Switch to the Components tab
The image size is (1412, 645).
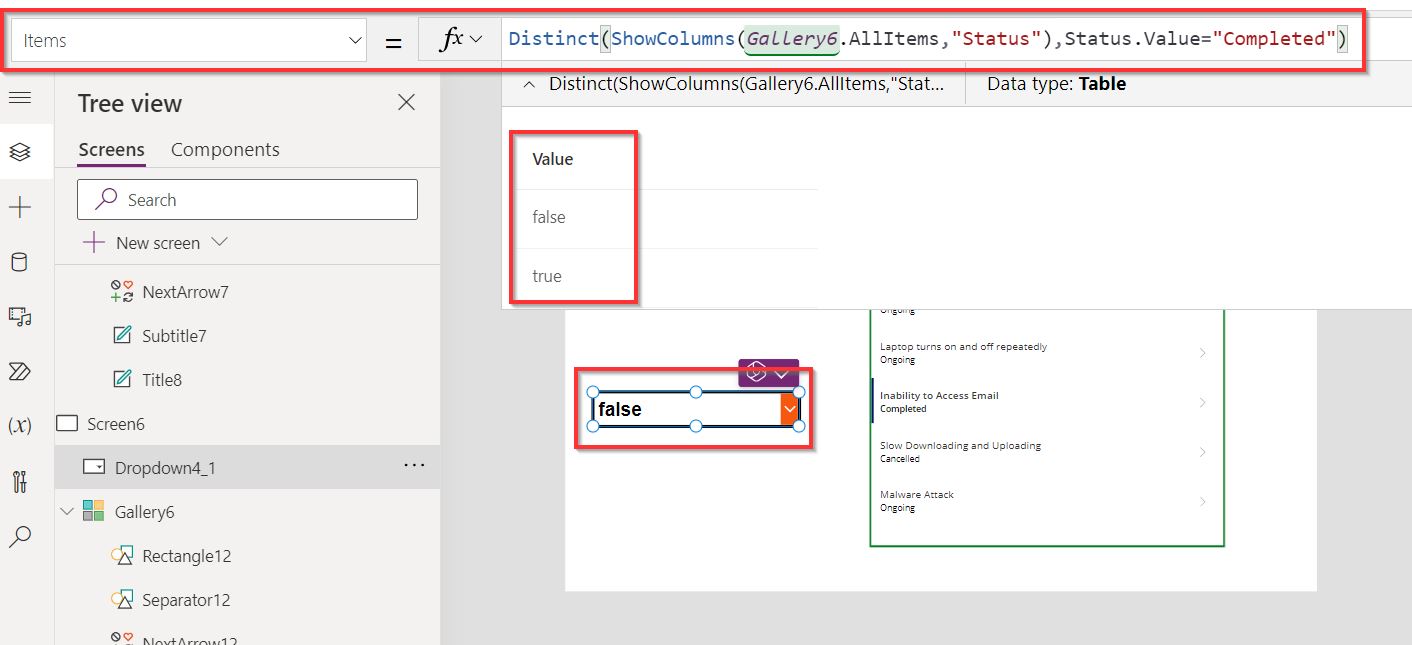(225, 149)
